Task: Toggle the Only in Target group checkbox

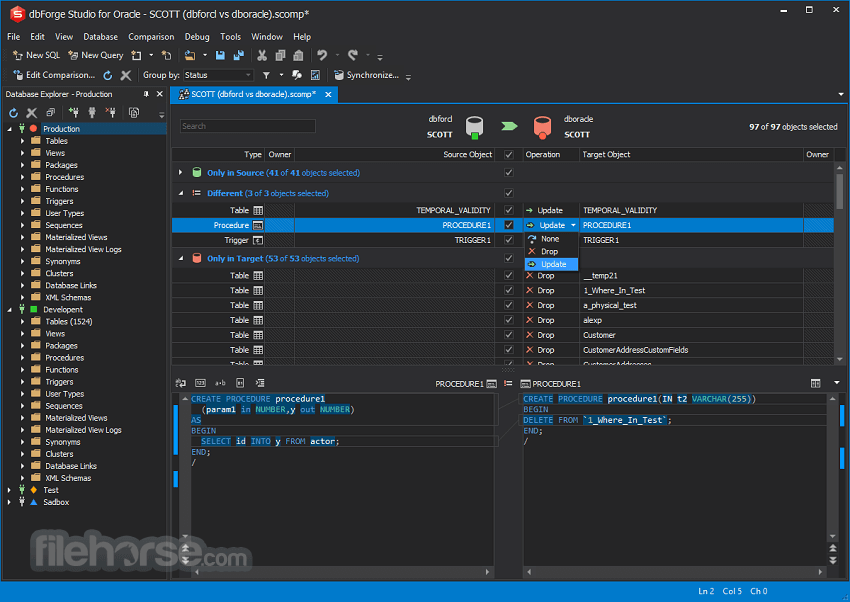Action: pyautogui.click(x=508, y=258)
